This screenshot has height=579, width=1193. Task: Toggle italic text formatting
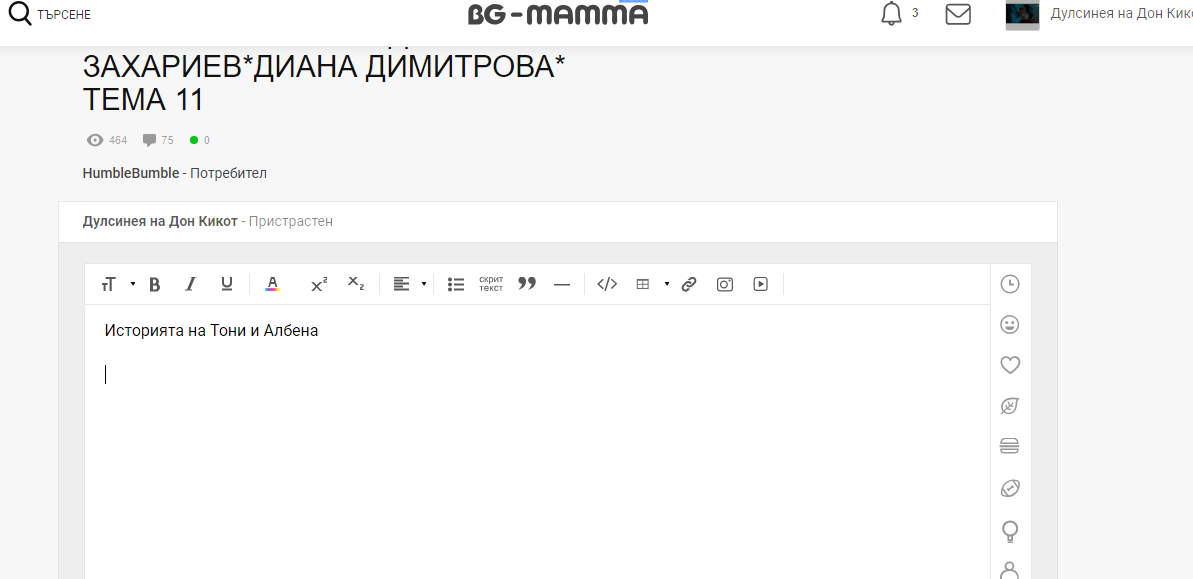point(190,284)
